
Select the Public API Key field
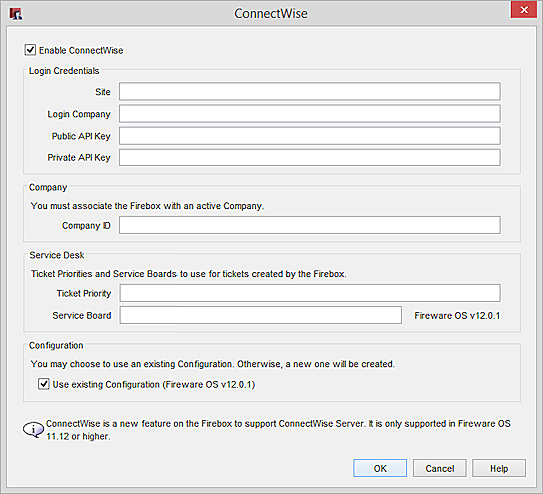(310, 136)
